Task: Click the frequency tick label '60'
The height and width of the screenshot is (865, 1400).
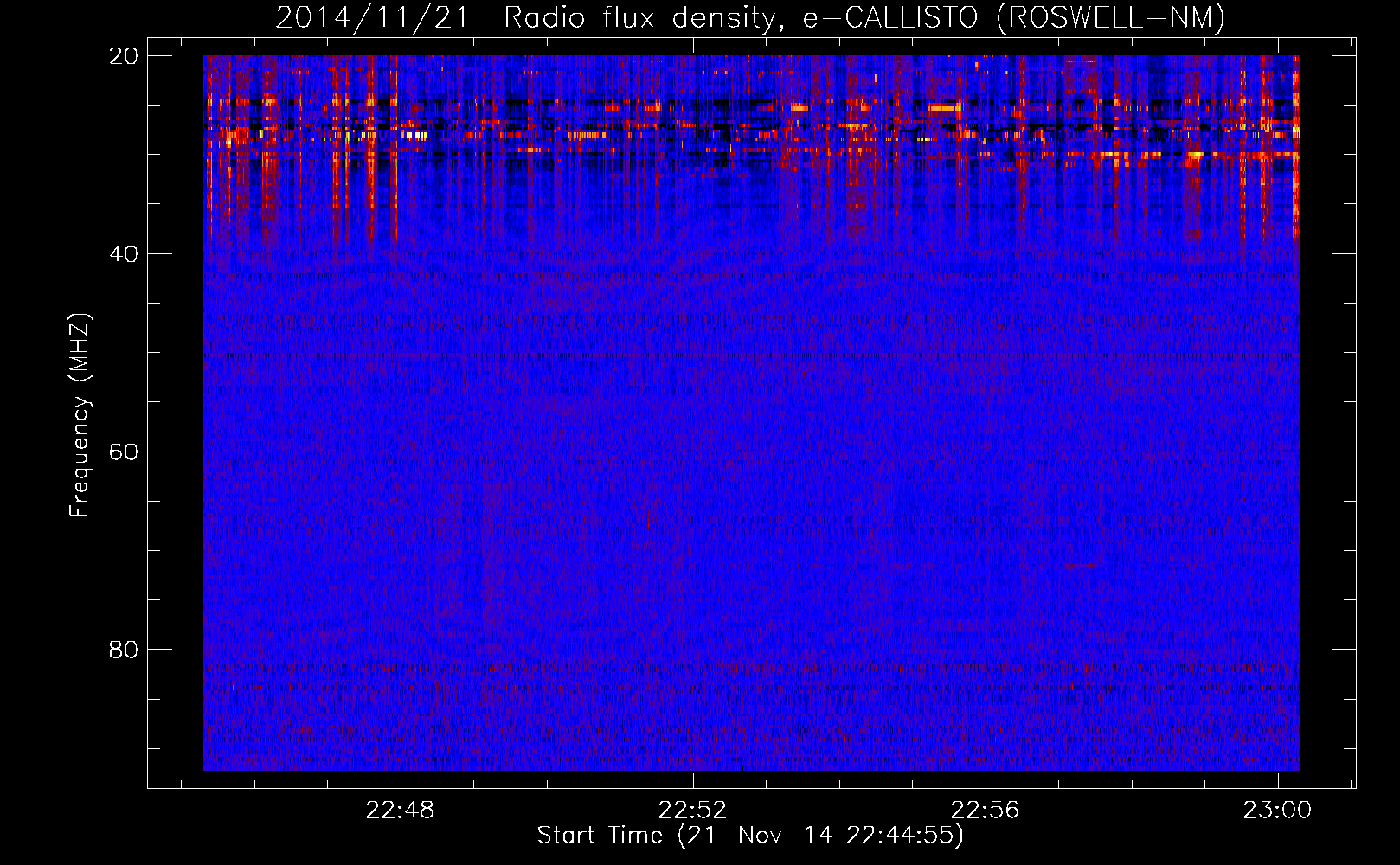Action: click(x=124, y=452)
